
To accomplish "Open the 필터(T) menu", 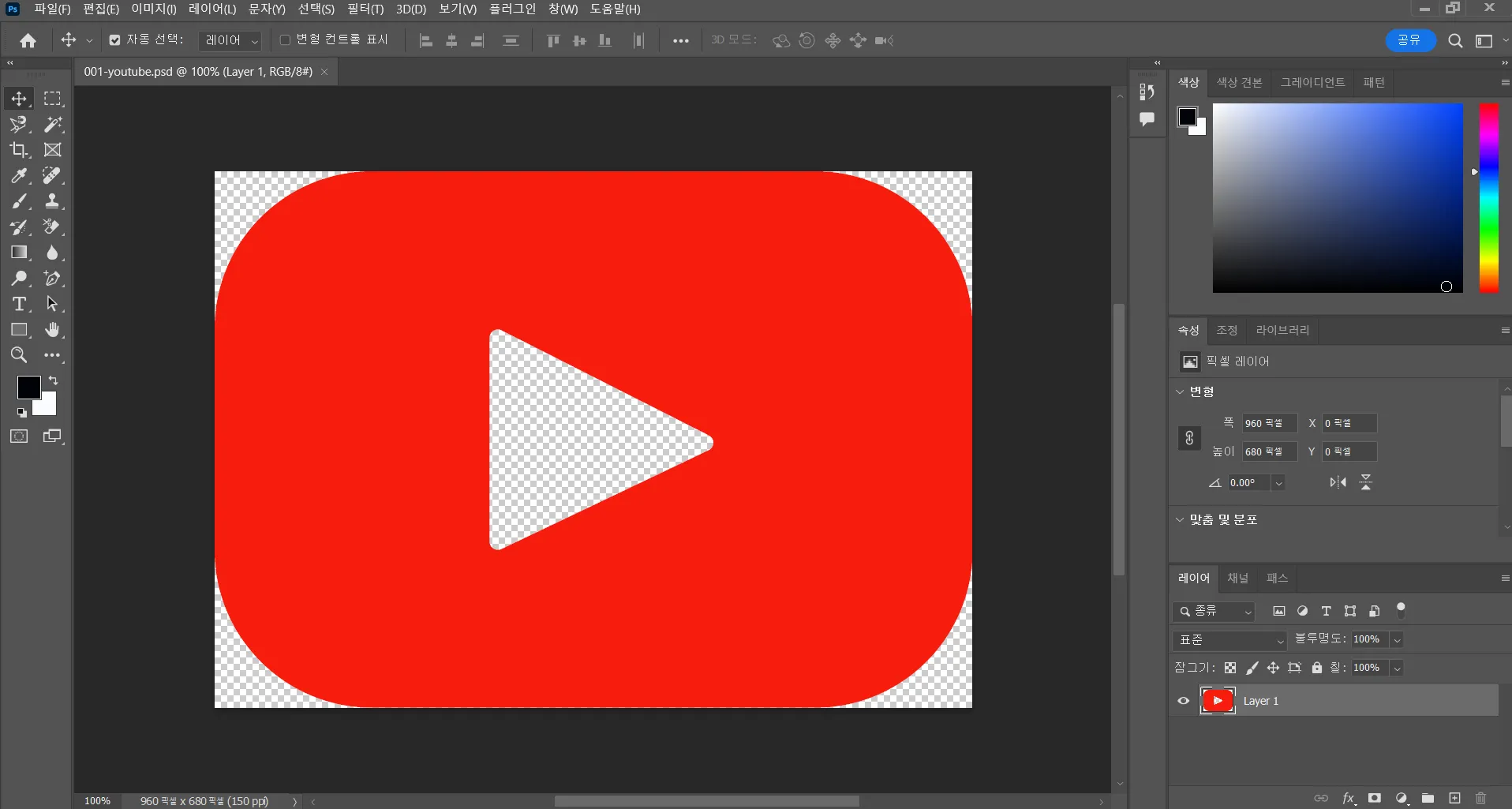I will 365,9.
